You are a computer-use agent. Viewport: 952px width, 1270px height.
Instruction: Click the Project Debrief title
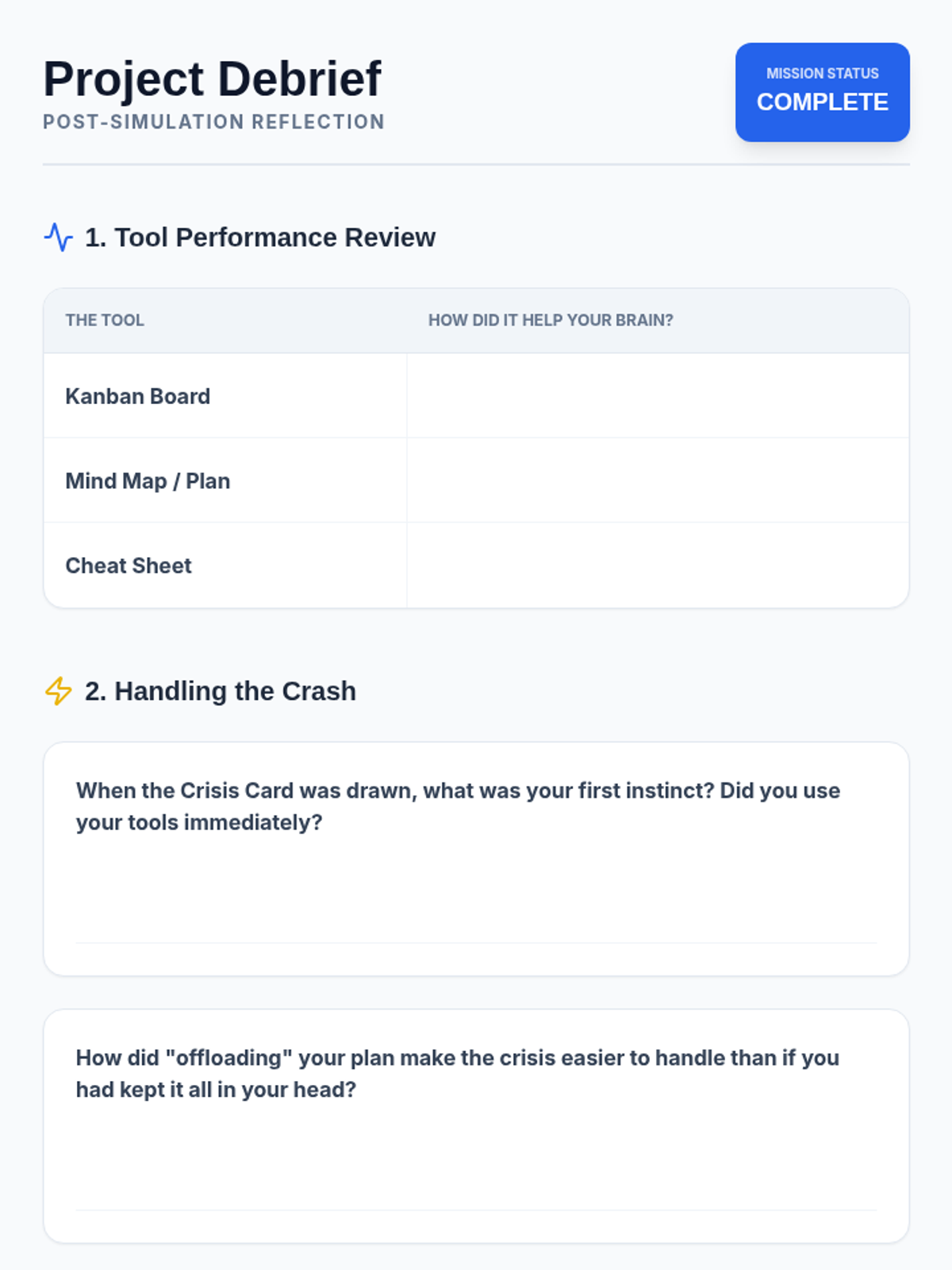212,79
